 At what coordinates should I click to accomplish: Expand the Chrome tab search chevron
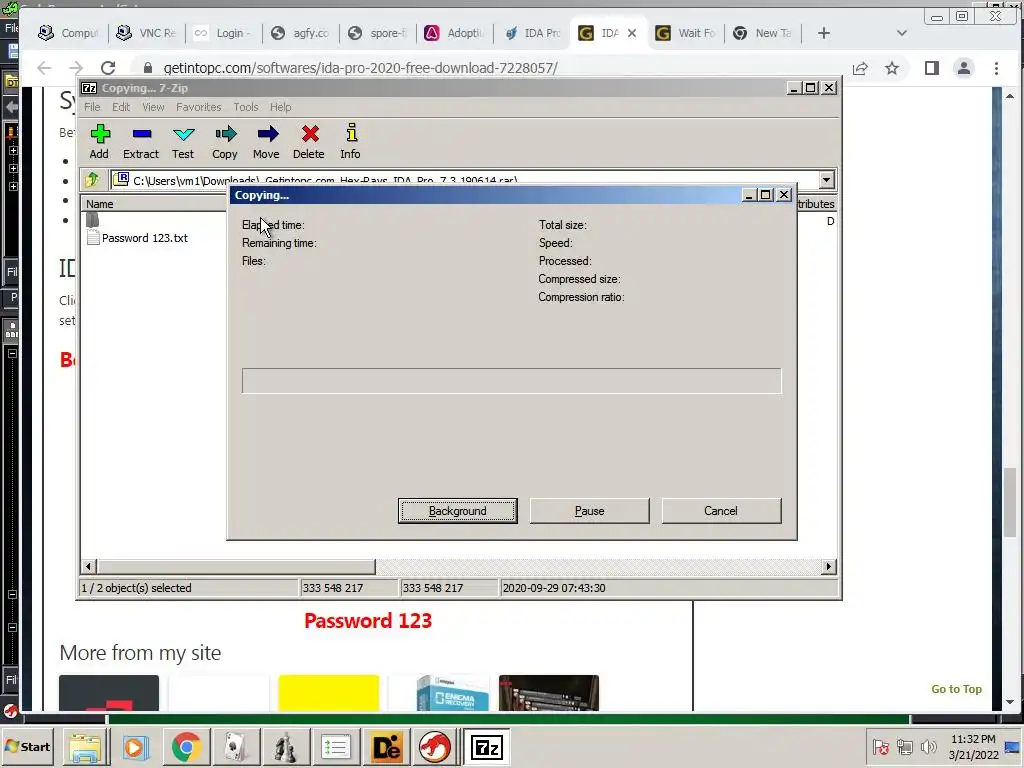pos(902,33)
